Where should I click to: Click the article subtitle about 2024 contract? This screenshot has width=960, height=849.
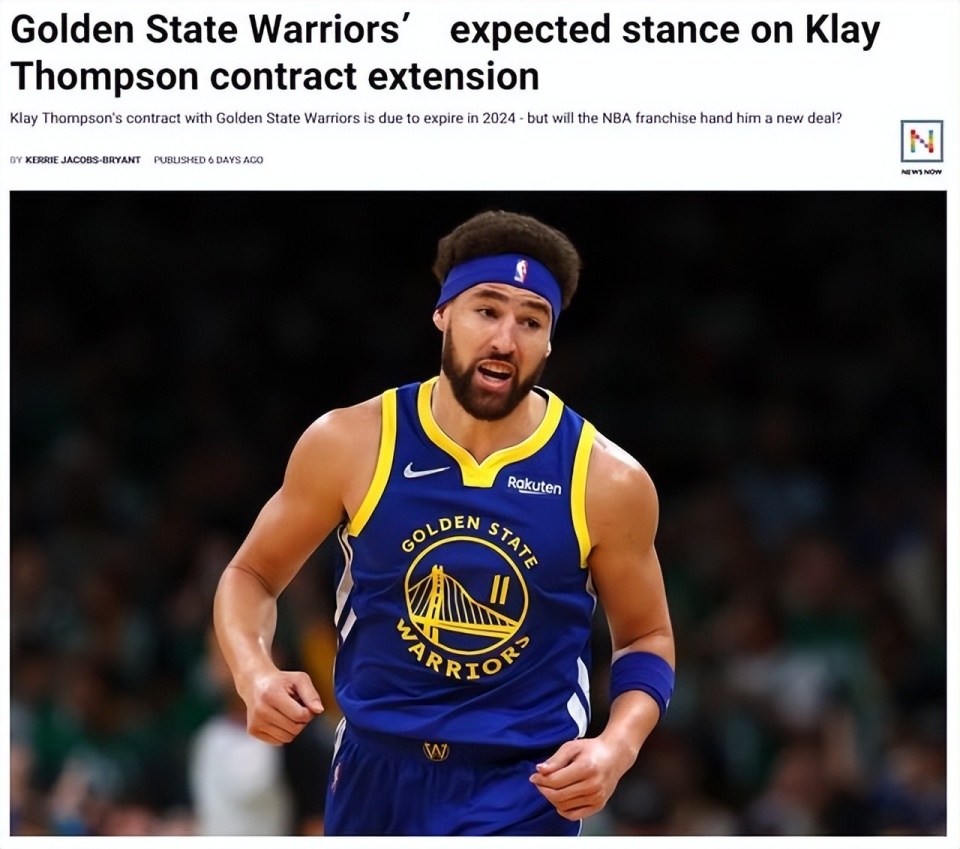coord(426,118)
